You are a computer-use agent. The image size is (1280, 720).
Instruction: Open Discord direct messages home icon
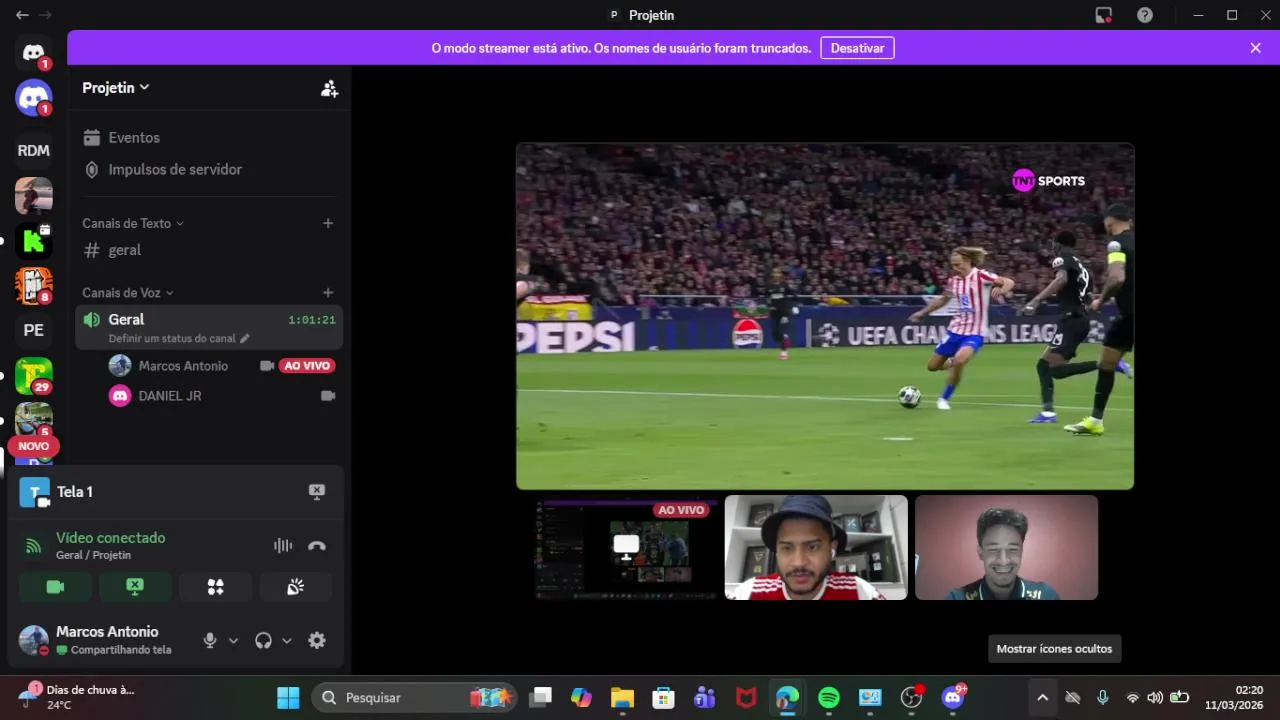tap(33, 54)
